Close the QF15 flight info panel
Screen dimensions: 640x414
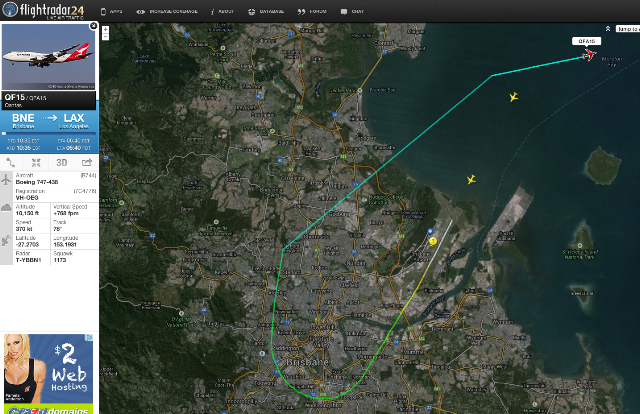click(93, 26)
